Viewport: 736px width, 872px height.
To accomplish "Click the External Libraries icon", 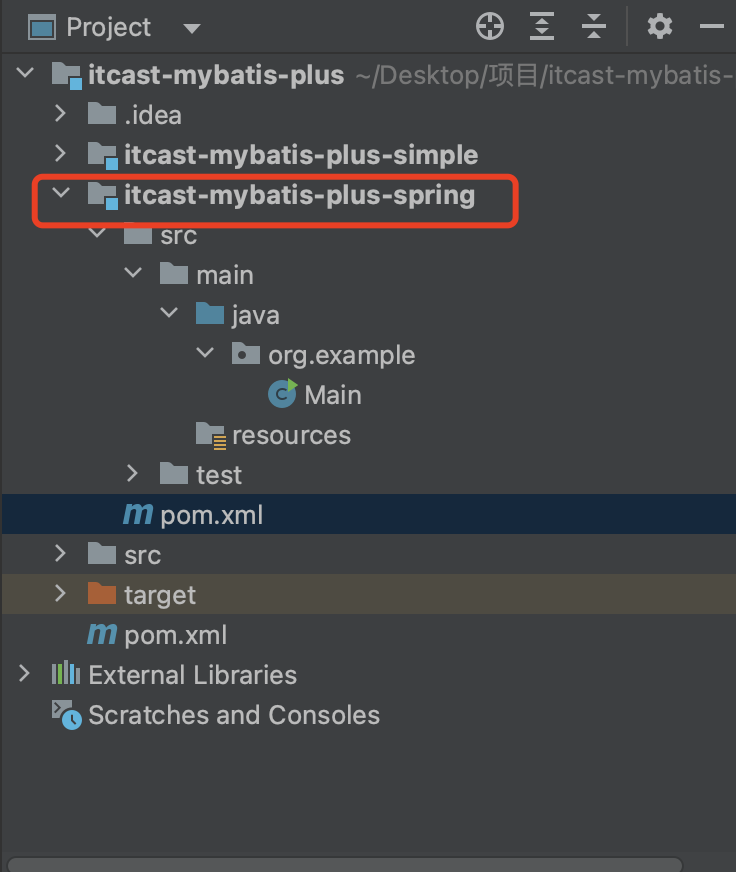I will [66, 674].
